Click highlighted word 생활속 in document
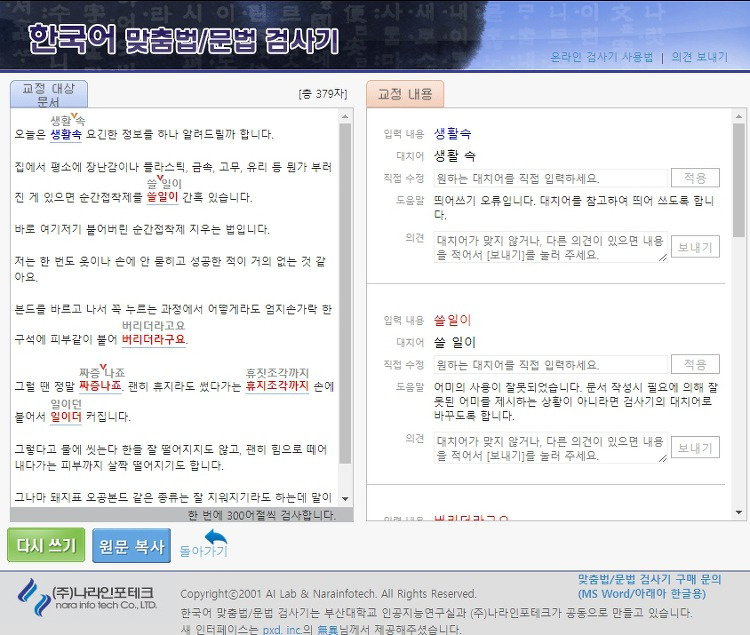750x635 pixels. click(x=66, y=134)
